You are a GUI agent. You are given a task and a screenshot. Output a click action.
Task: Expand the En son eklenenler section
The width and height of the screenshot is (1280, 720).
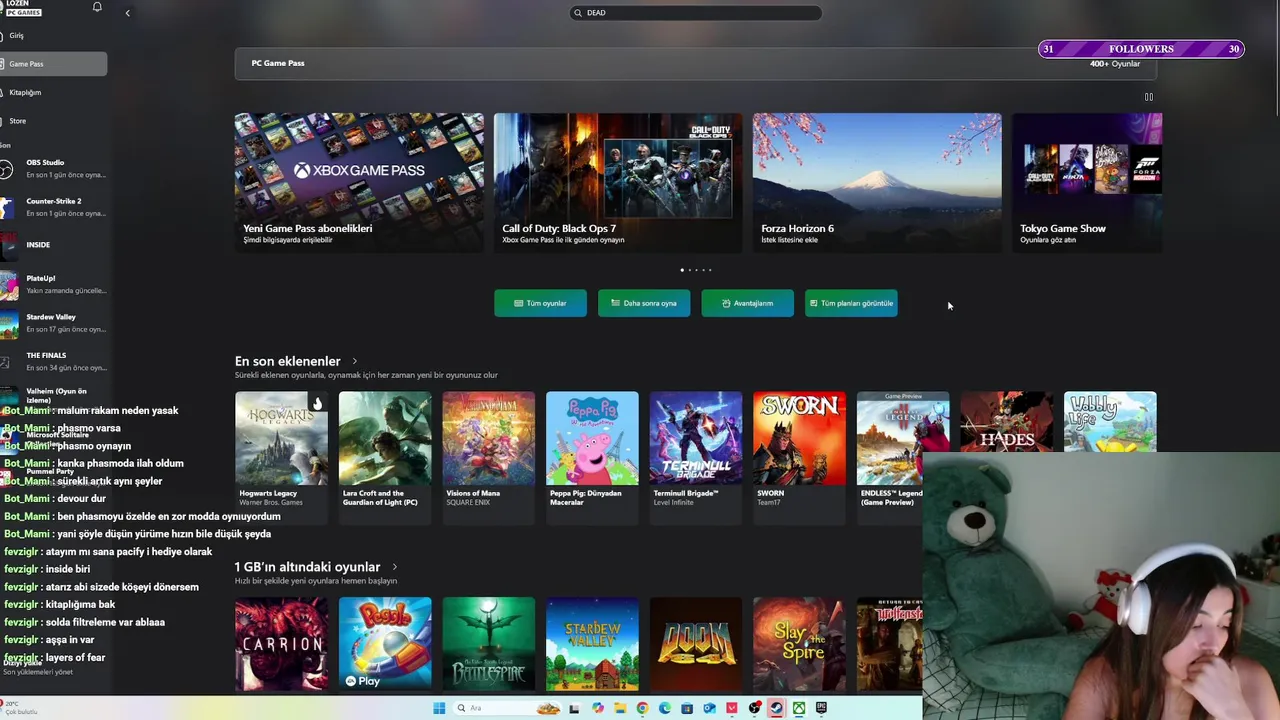354,361
